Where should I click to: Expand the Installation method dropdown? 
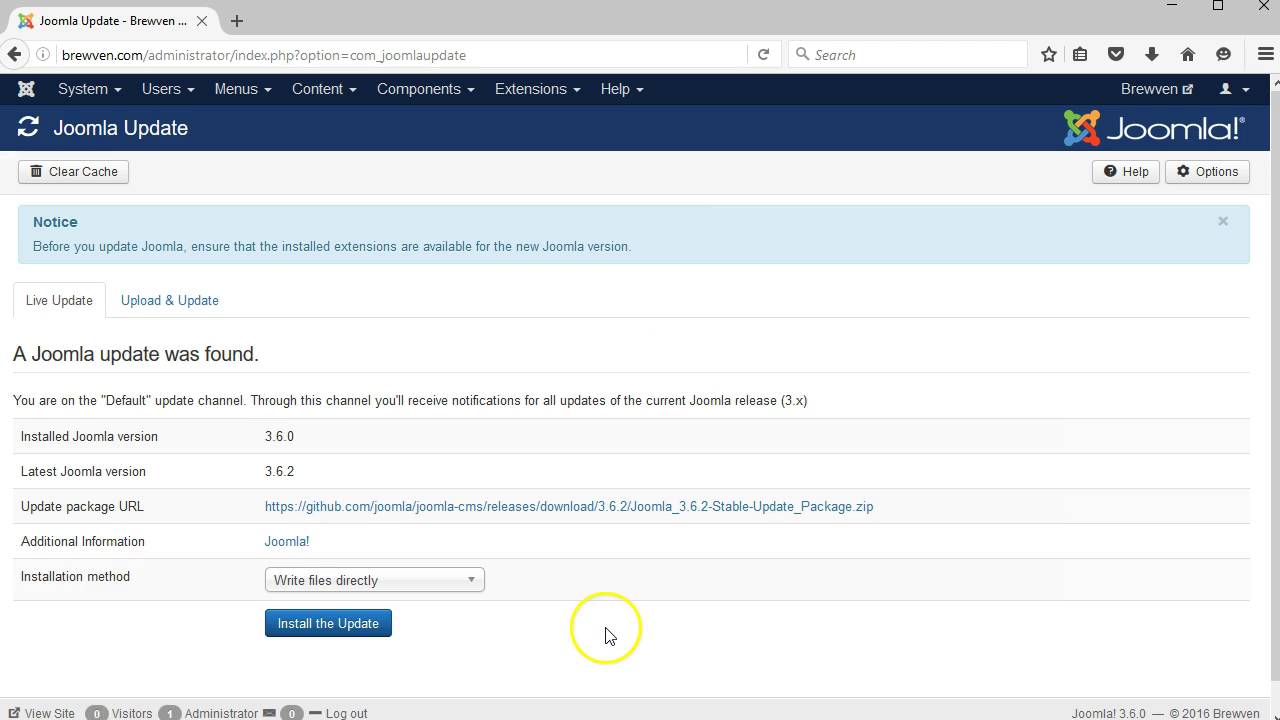(x=375, y=580)
